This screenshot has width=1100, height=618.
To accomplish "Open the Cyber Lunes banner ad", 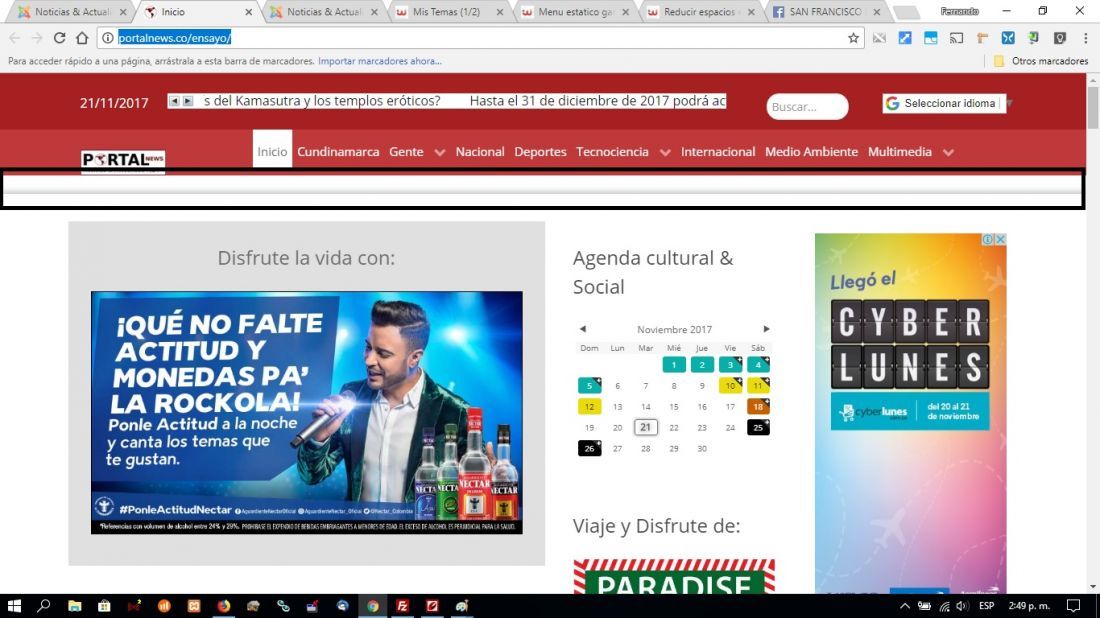I will (x=911, y=414).
